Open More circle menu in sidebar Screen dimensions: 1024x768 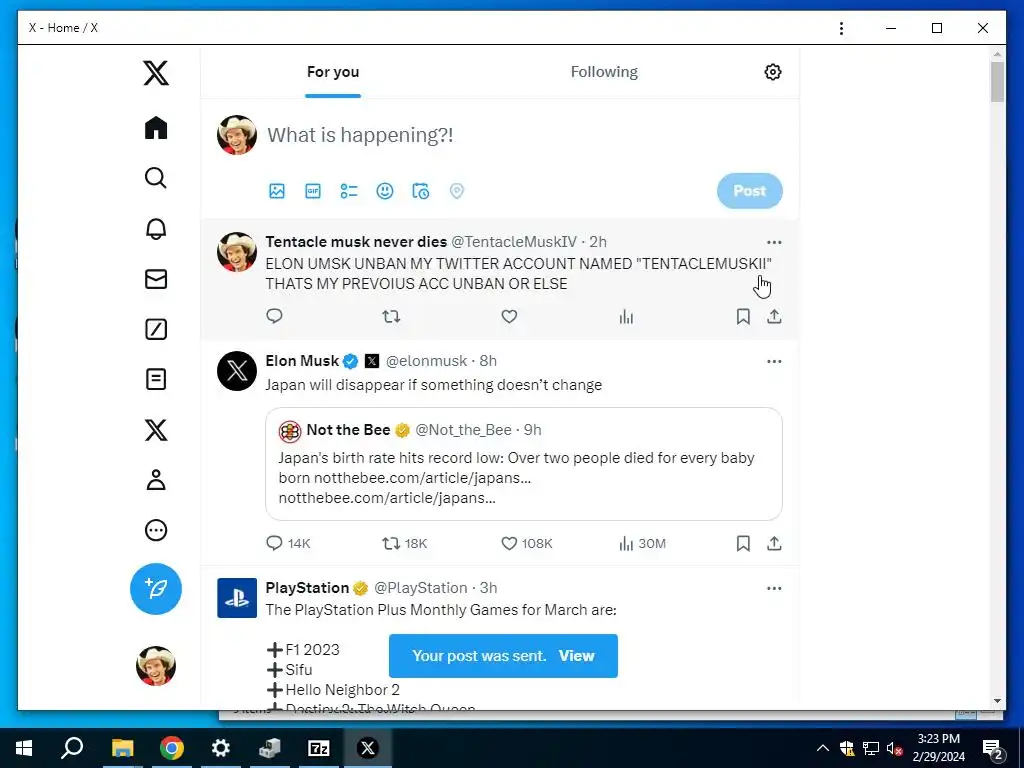pyautogui.click(x=156, y=530)
